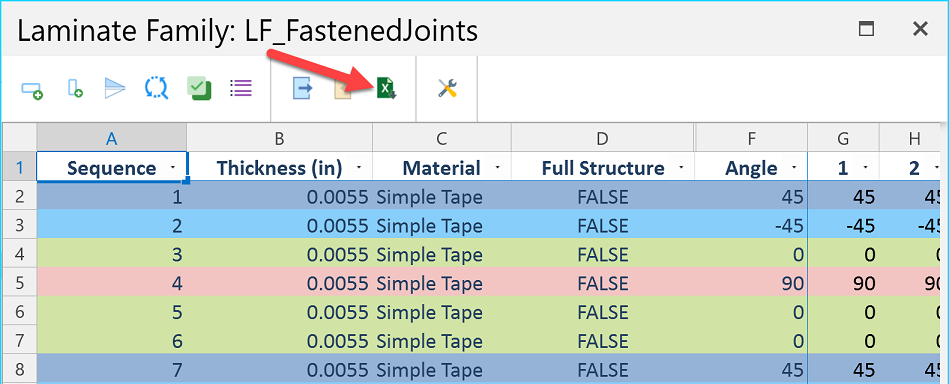Click Sequence cell with value 5
The image size is (949, 384).
point(111,312)
